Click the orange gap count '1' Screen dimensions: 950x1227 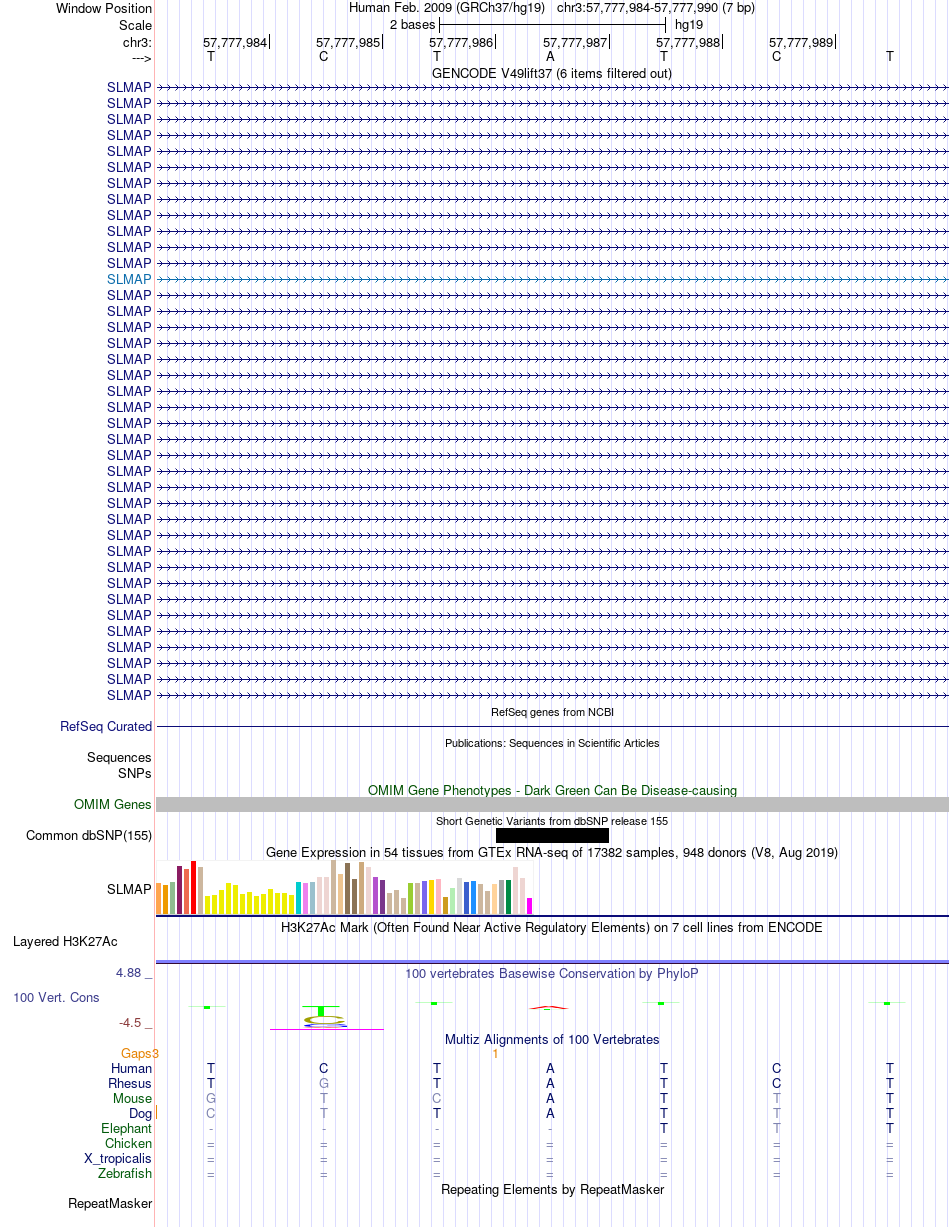point(495,1053)
